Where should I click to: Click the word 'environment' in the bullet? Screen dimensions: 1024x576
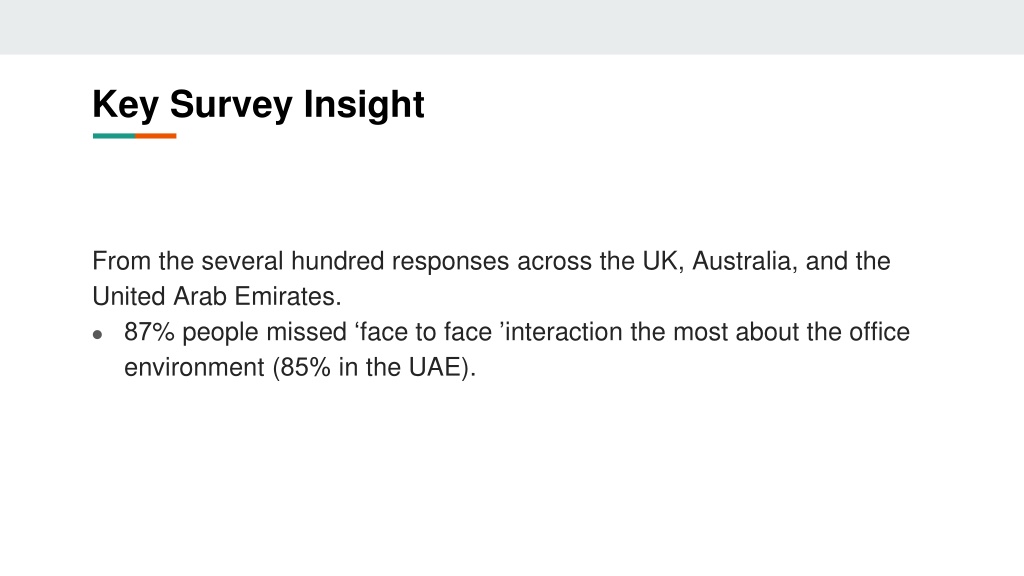(194, 367)
